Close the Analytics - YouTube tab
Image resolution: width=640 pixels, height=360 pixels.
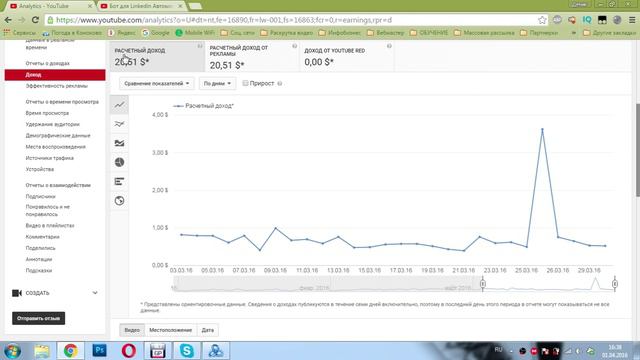coord(90,6)
